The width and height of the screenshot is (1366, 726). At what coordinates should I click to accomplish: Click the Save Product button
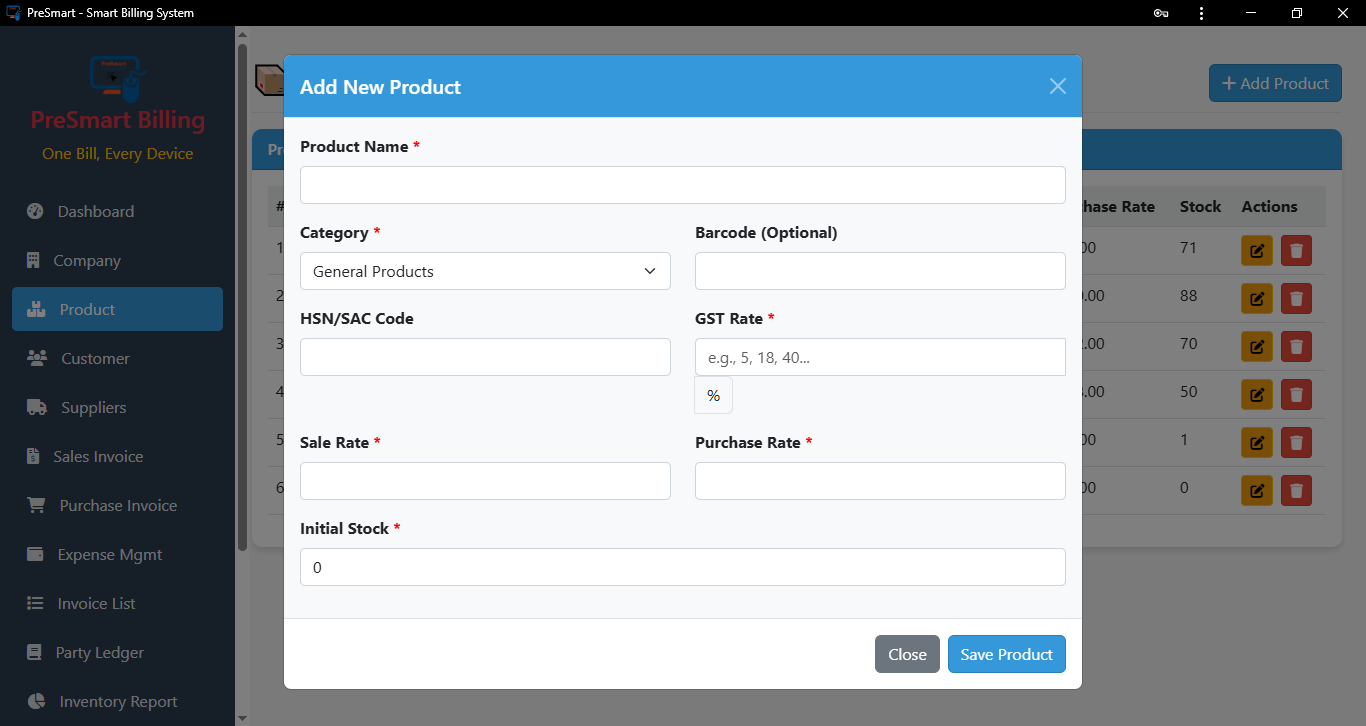(1006, 654)
